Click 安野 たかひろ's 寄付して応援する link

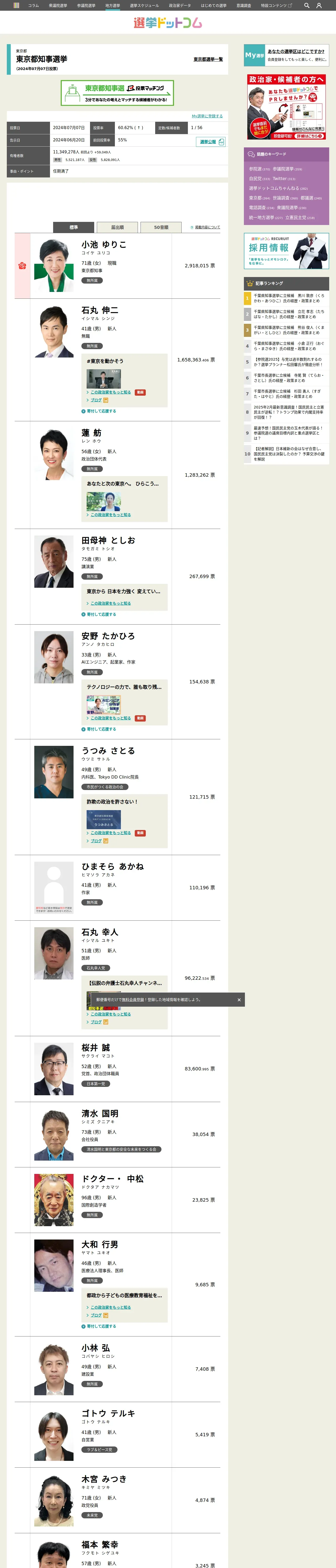101,729
